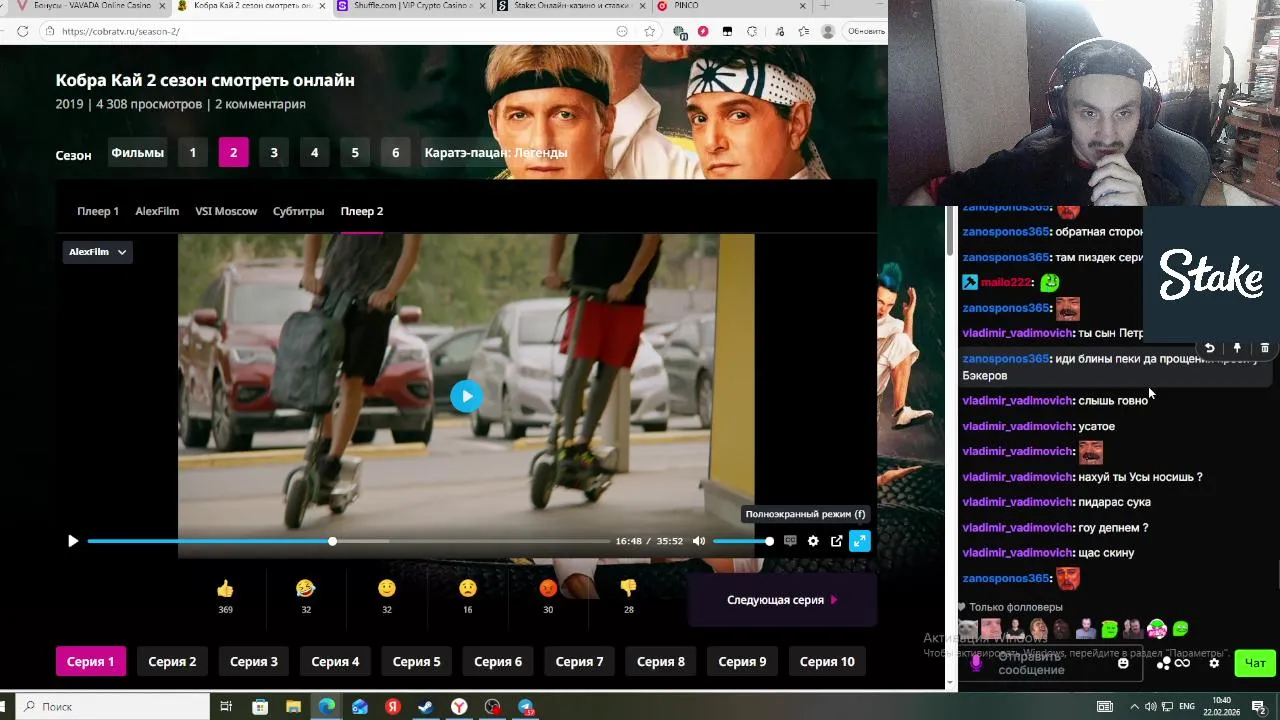Select season 4 button
1280x720 pixels.
314,153
